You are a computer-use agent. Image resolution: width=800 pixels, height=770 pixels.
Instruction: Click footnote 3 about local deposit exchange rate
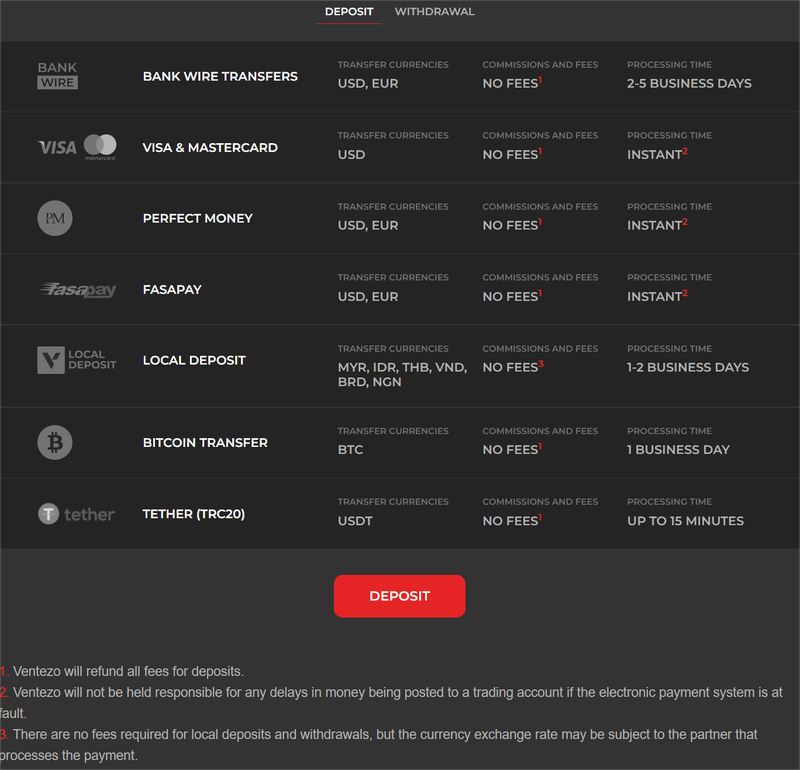[379, 745]
